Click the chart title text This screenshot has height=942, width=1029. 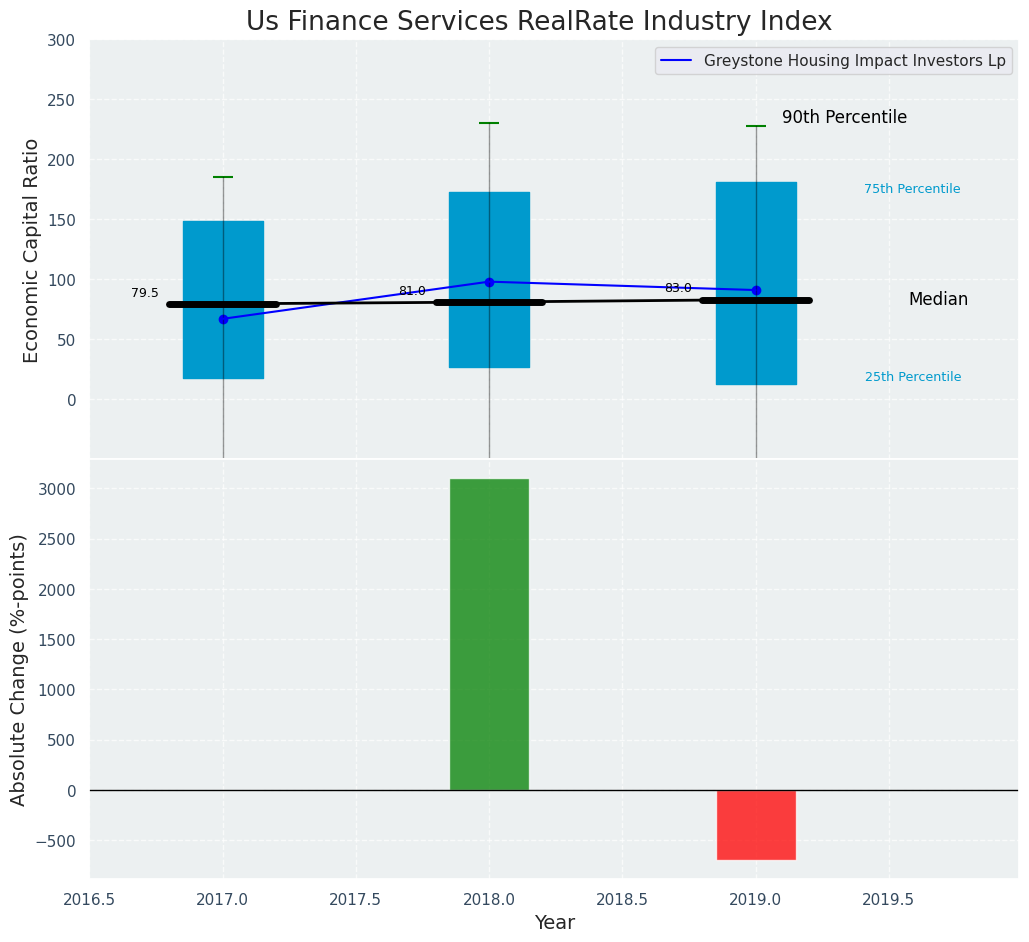[538, 21]
